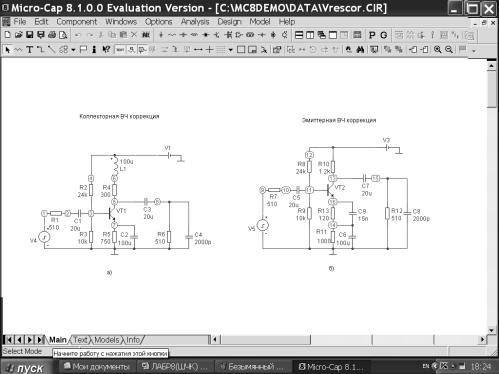Select source V5 in the right circuit

(x=262, y=226)
